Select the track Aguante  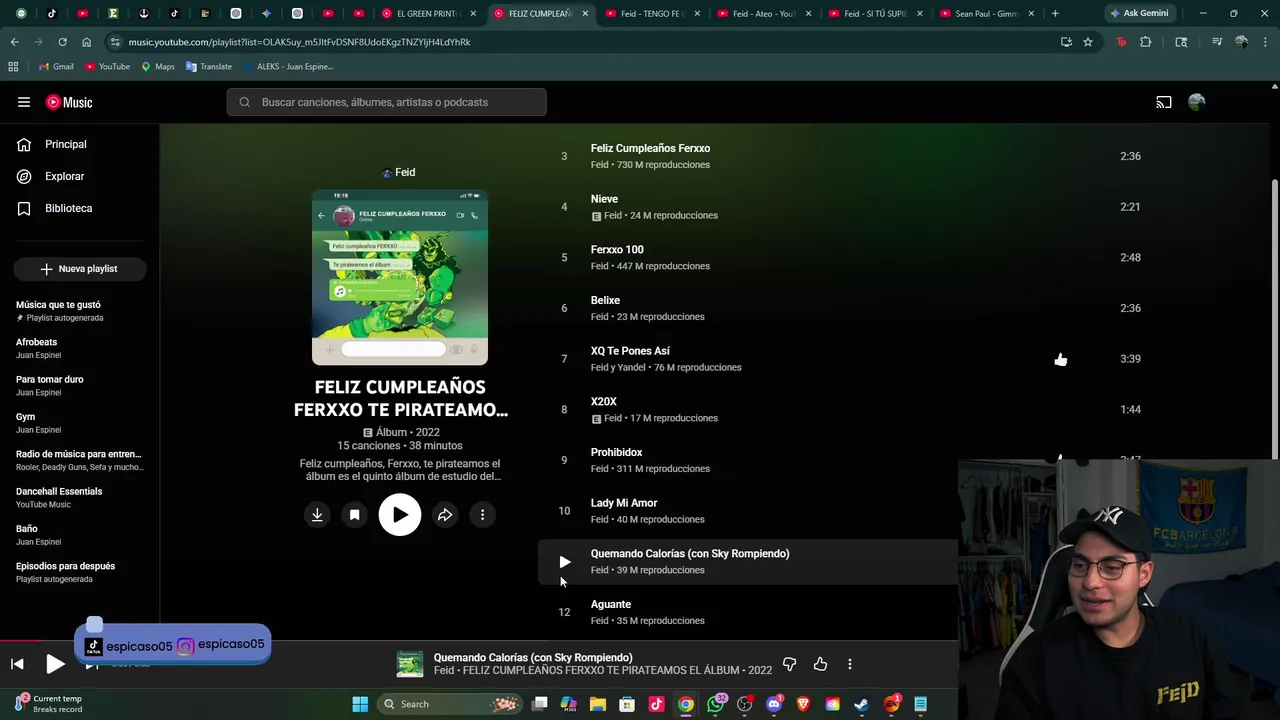click(611, 604)
